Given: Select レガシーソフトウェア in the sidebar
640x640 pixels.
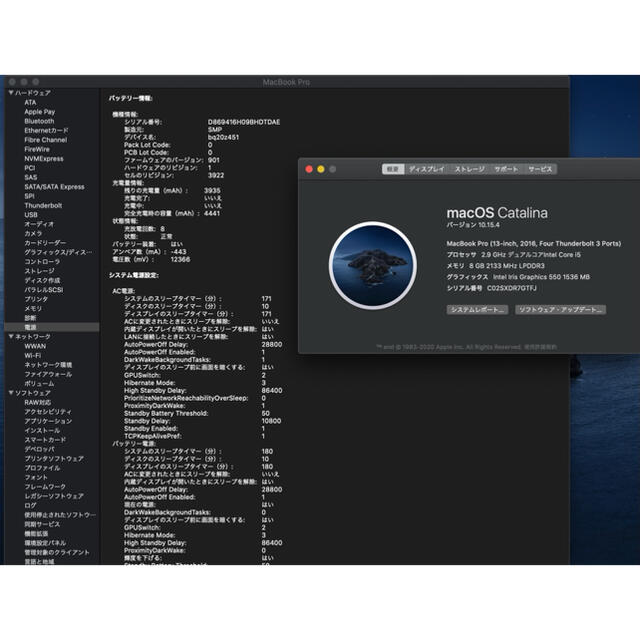Looking at the screenshot, I should (54, 496).
